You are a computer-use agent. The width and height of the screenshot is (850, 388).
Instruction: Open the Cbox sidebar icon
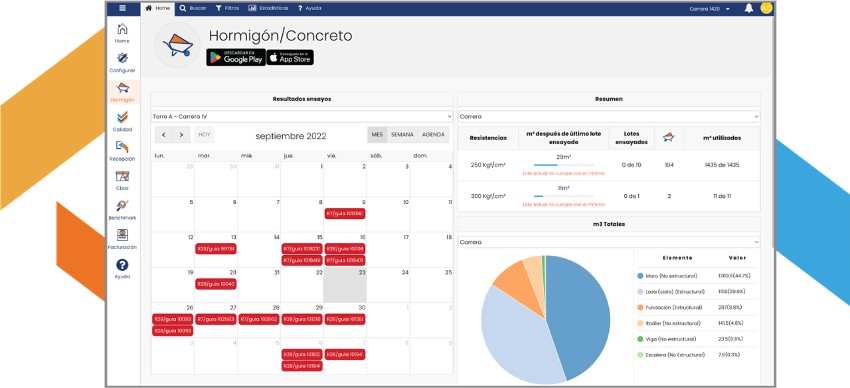(123, 176)
